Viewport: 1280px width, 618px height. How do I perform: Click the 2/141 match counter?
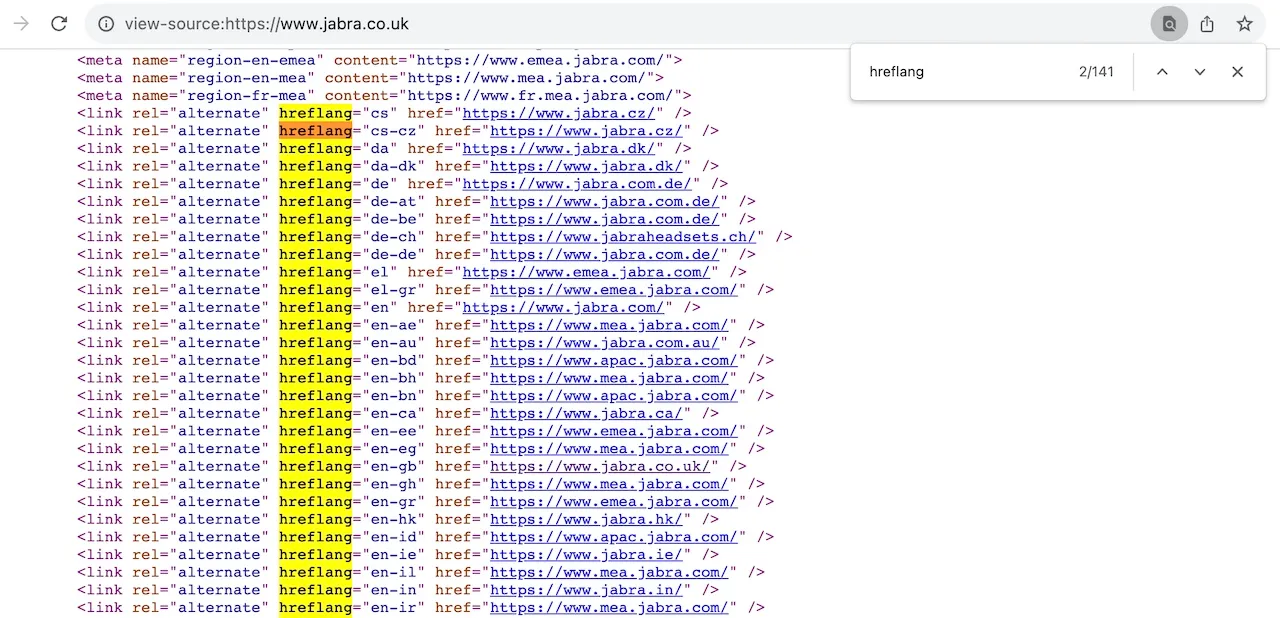click(1096, 72)
